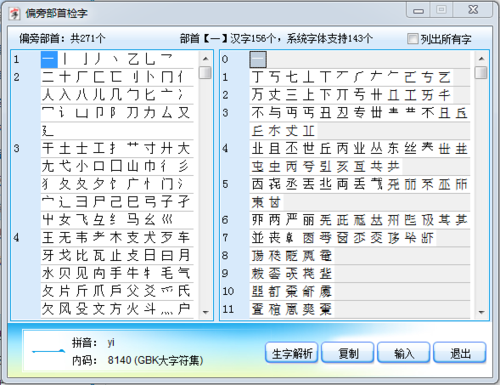
Task: Select the 山 radical in the radical list
Action: pos(133,166)
